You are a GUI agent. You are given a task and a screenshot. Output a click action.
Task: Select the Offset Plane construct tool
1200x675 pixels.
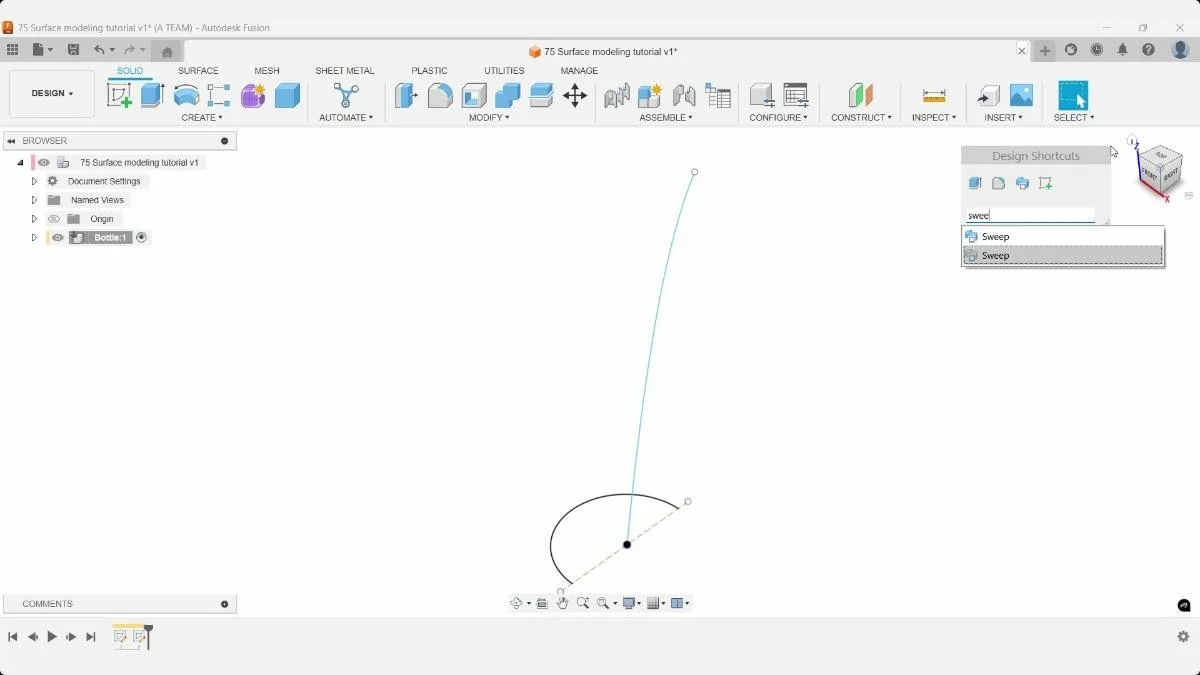(x=861, y=96)
